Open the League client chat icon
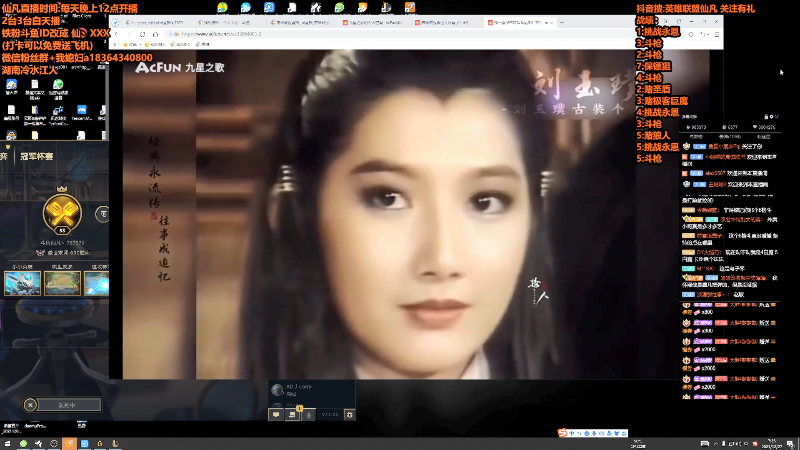Screen dimensions: 800x450 [x=276, y=415]
